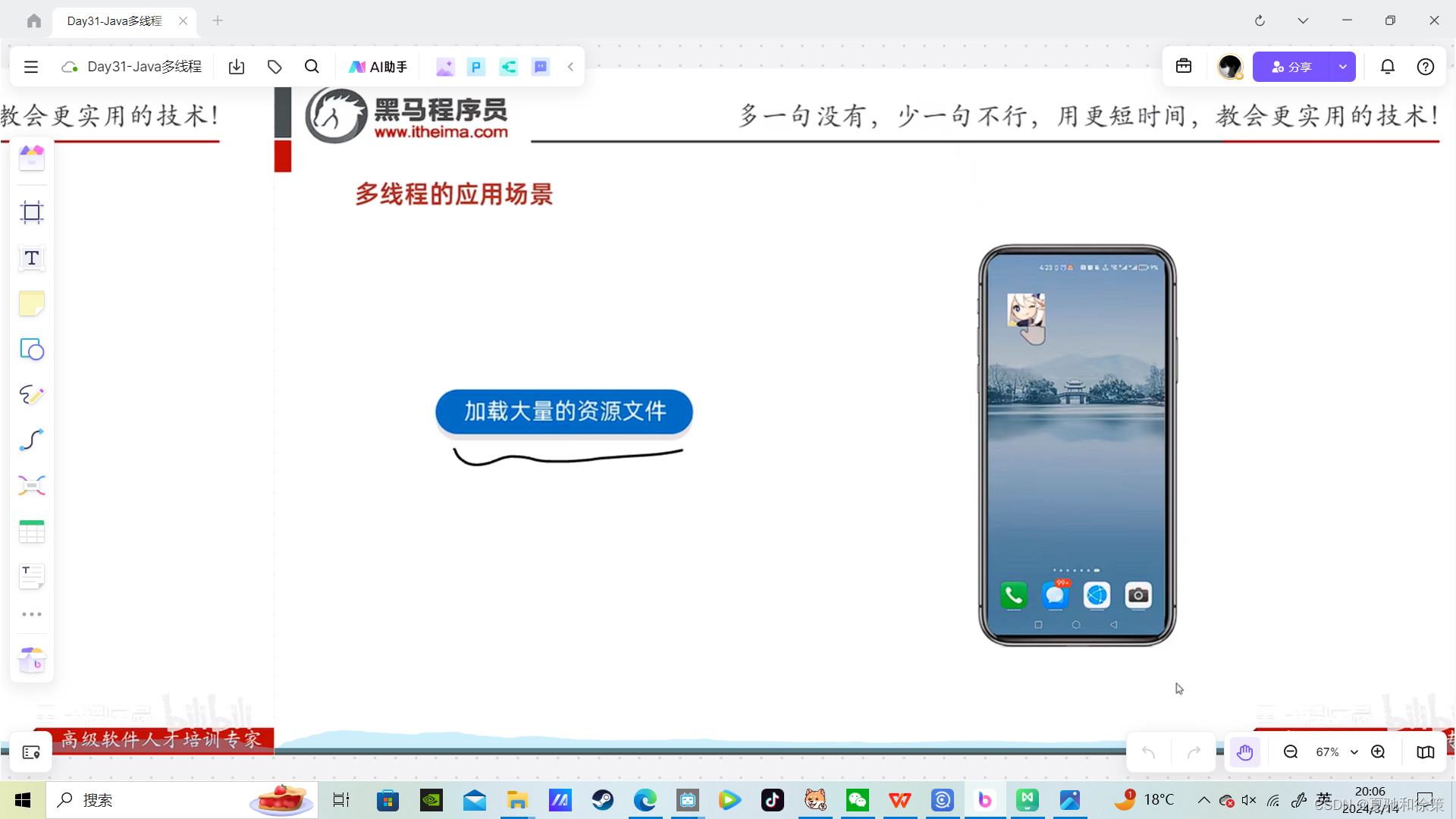Select the connector line tool
Screen dimensions: 1456x819
coord(31,440)
